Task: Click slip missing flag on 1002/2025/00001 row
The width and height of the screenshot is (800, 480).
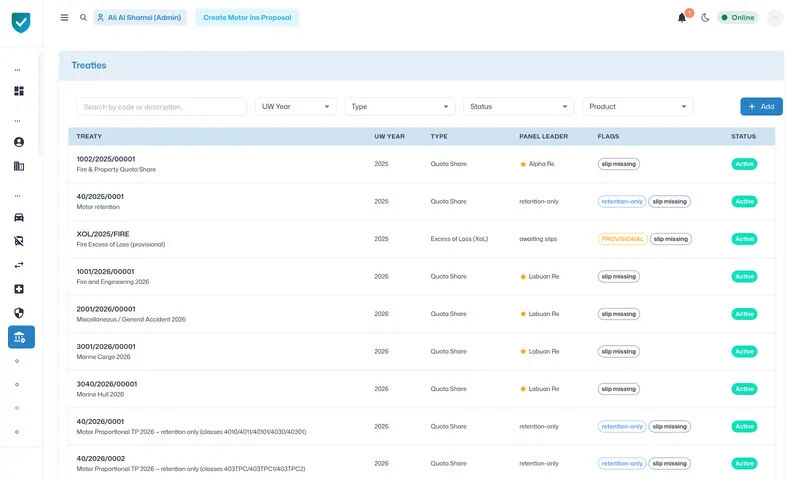Action: 618,164
